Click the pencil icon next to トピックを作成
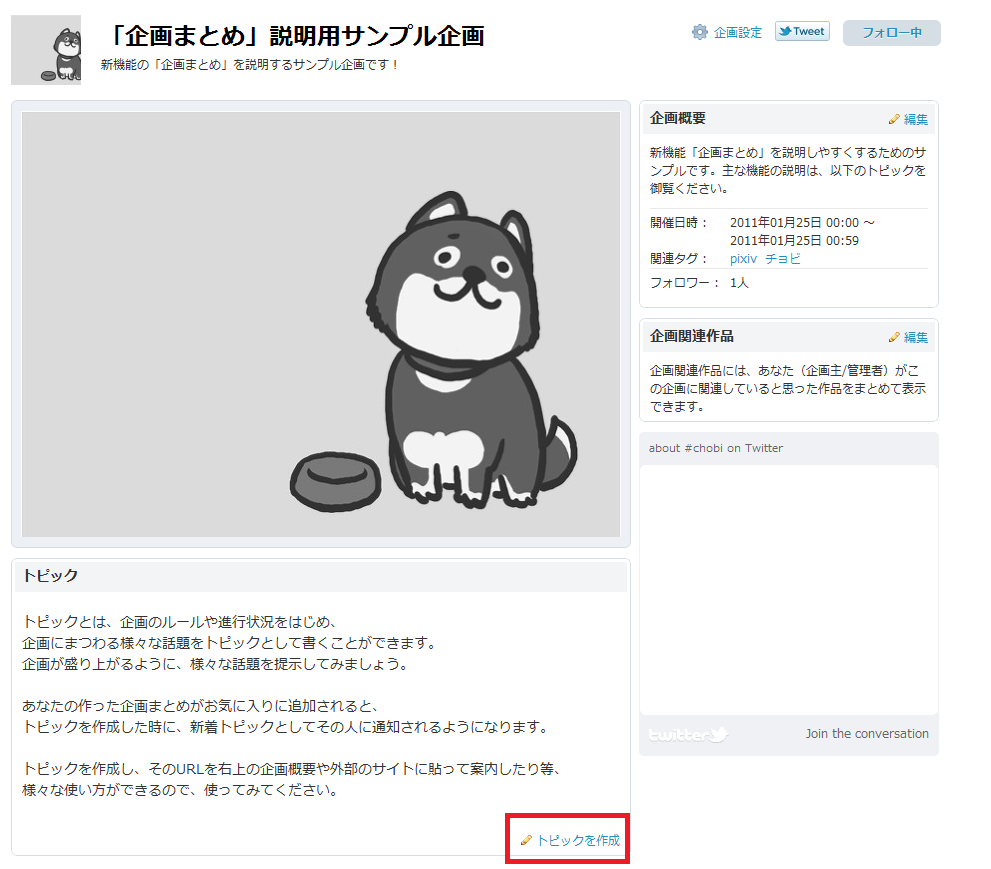 click(x=527, y=839)
